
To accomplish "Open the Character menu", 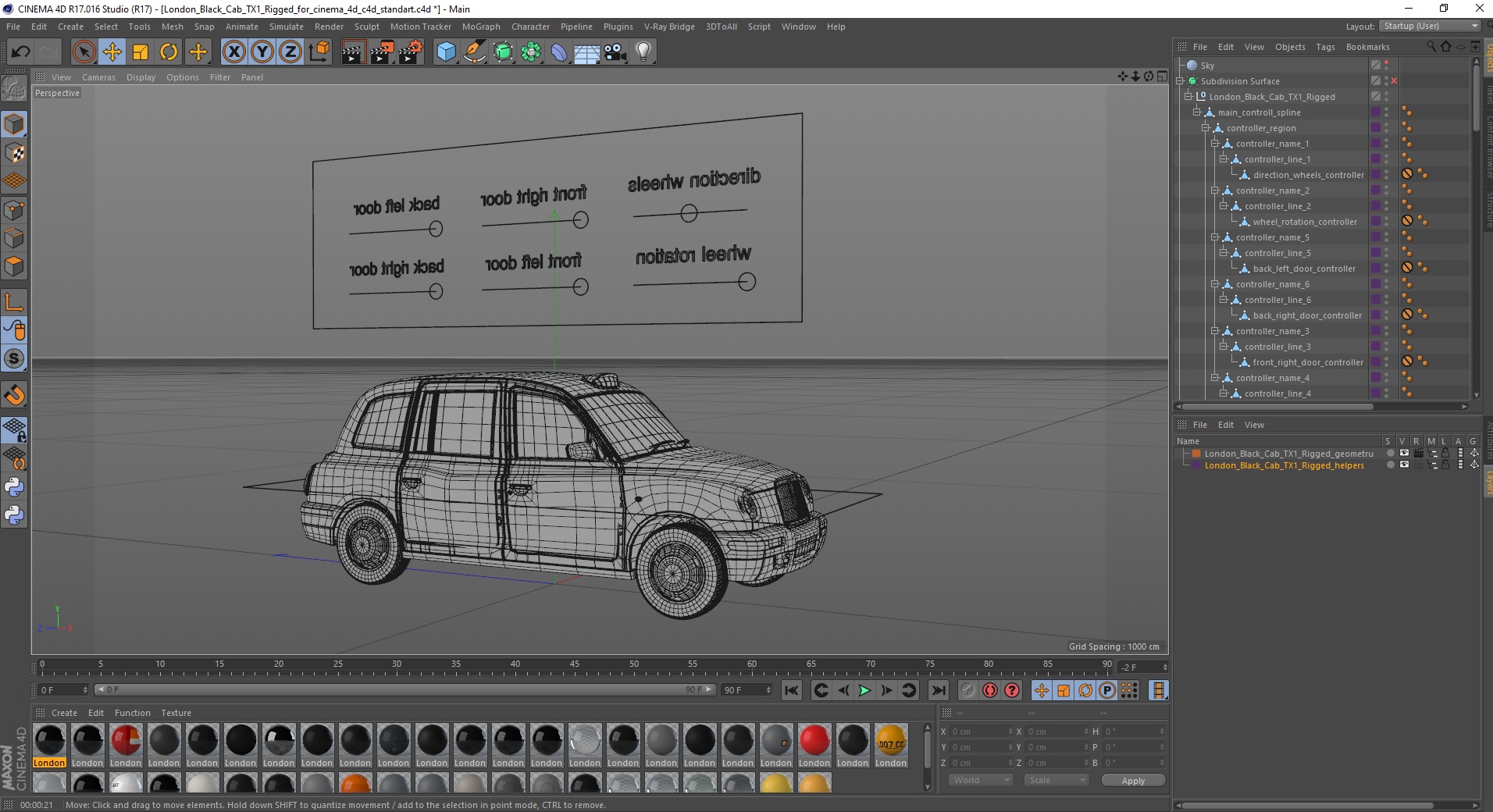I will [x=530, y=27].
